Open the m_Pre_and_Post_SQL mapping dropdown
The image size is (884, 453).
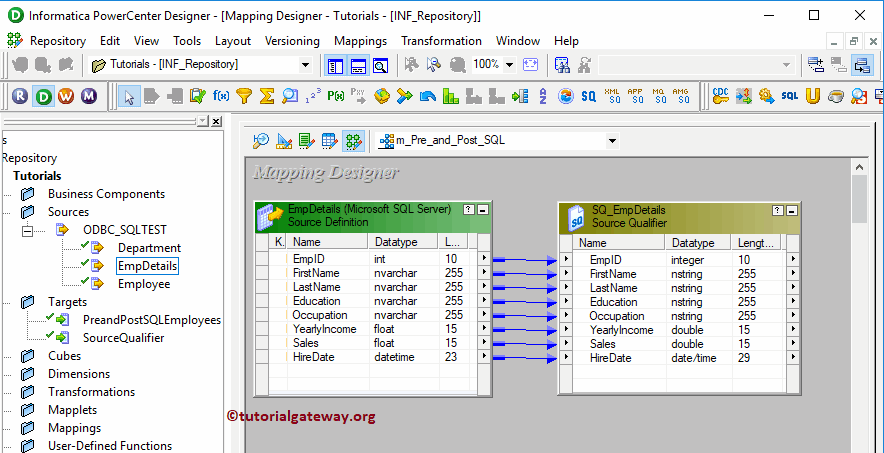(612, 141)
